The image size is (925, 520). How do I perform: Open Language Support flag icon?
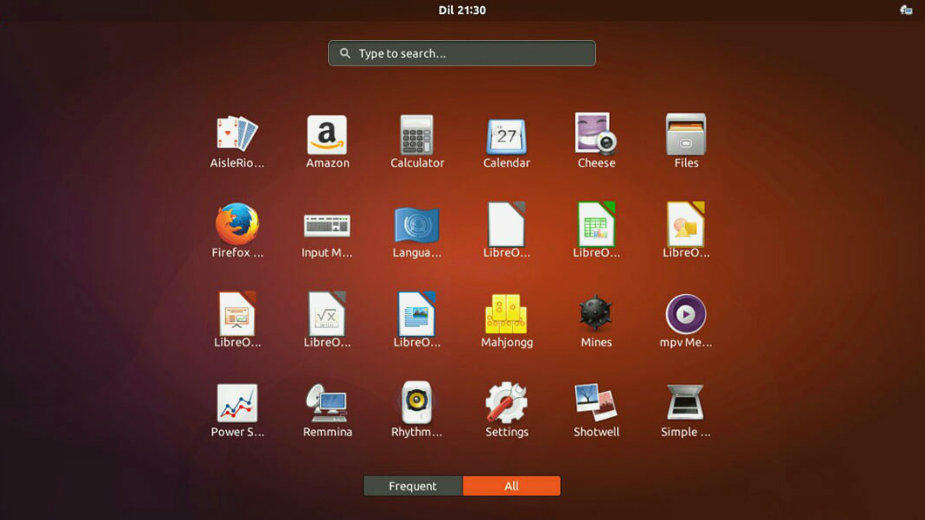(416, 225)
